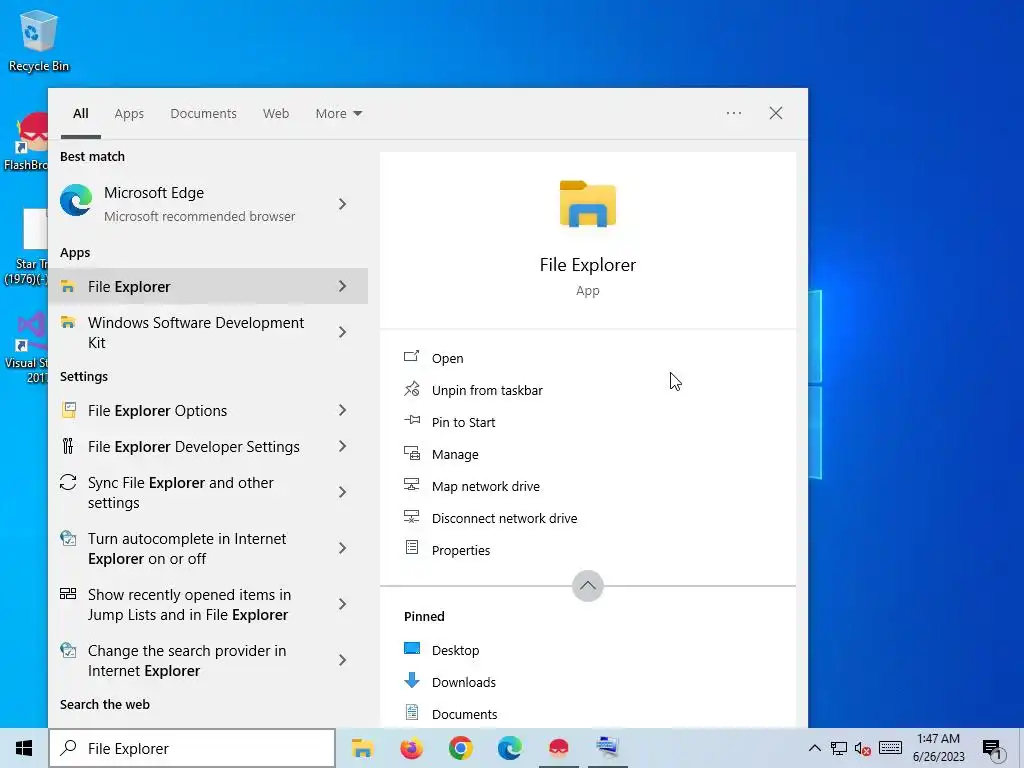The width and height of the screenshot is (1024, 768).
Task: Launch Microsoft Edge from the taskbar
Action: (x=509, y=748)
